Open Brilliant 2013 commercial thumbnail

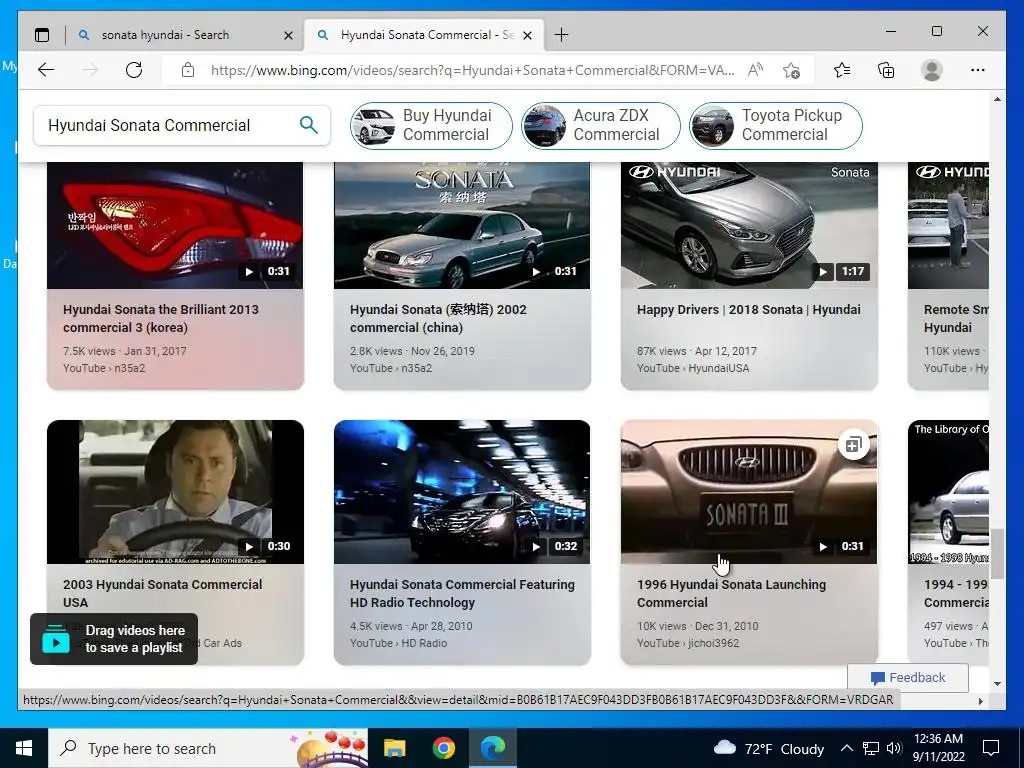click(x=175, y=225)
